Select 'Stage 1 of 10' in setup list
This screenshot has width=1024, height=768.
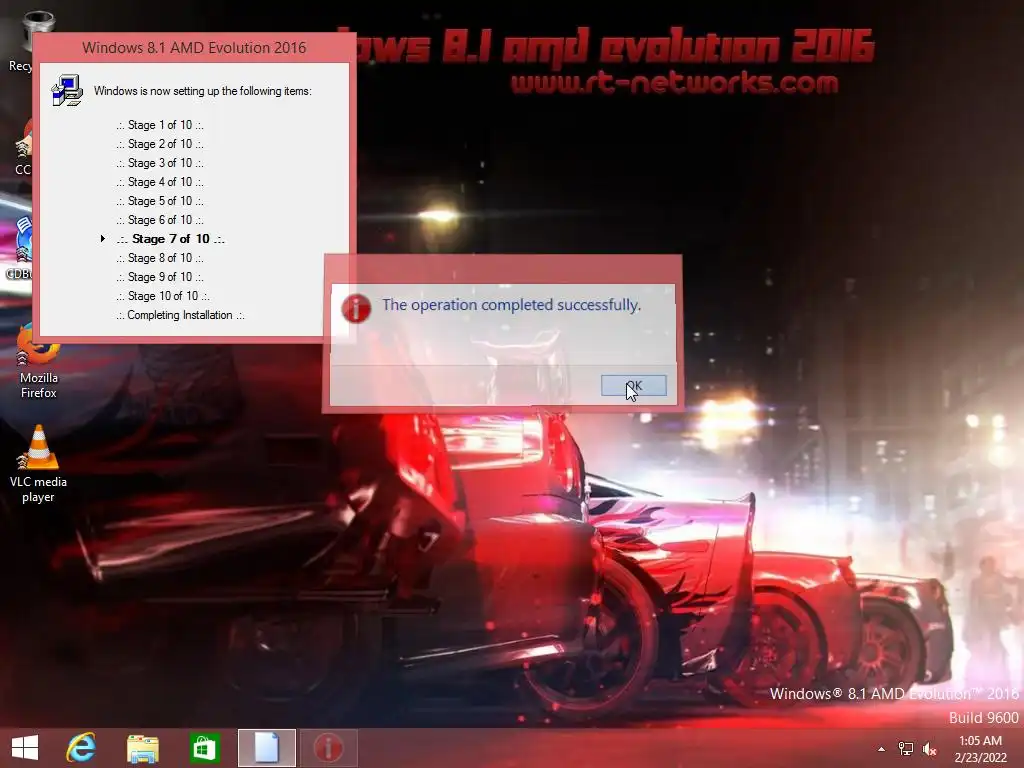coord(160,125)
